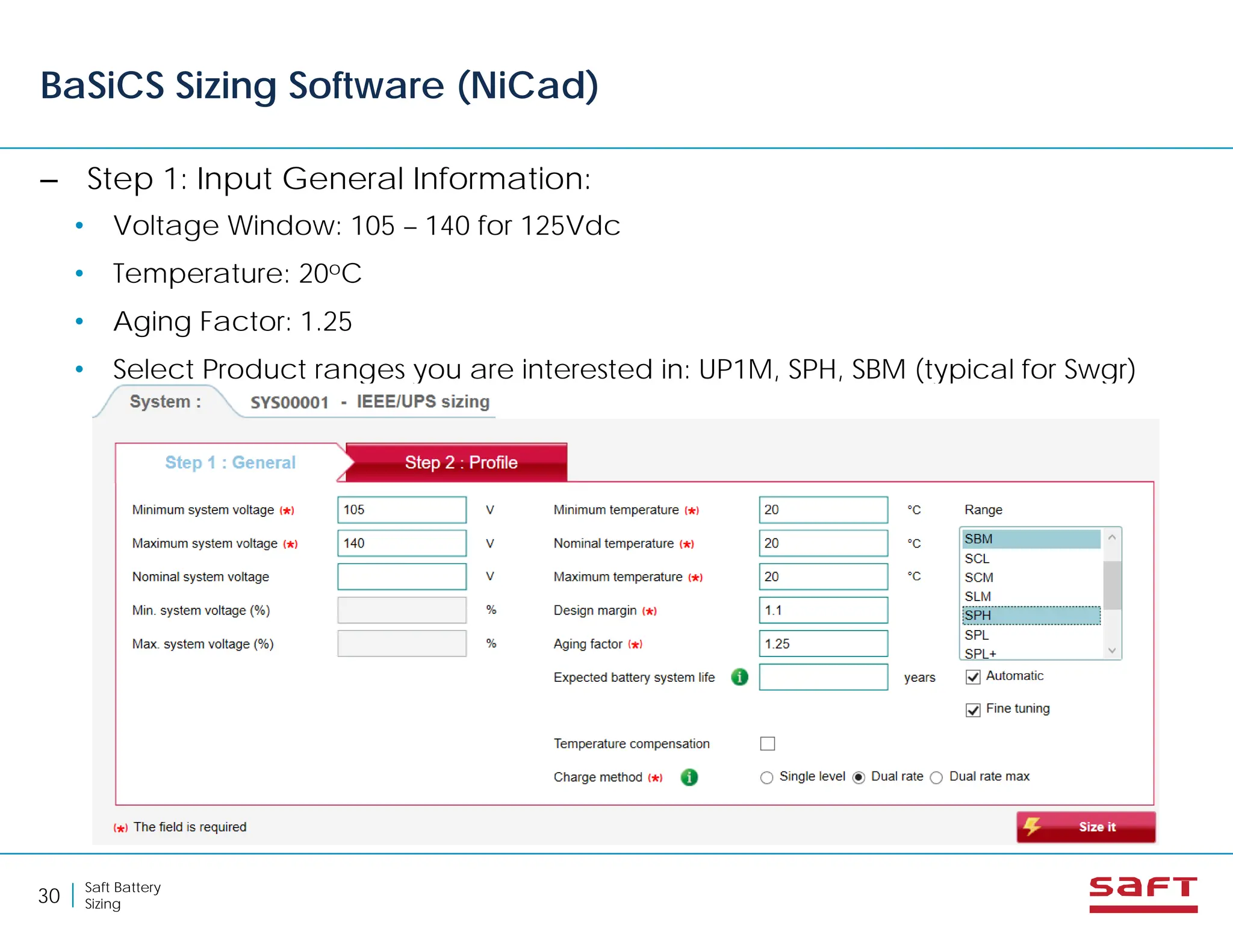Select Dual rate radio button

tap(859, 777)
